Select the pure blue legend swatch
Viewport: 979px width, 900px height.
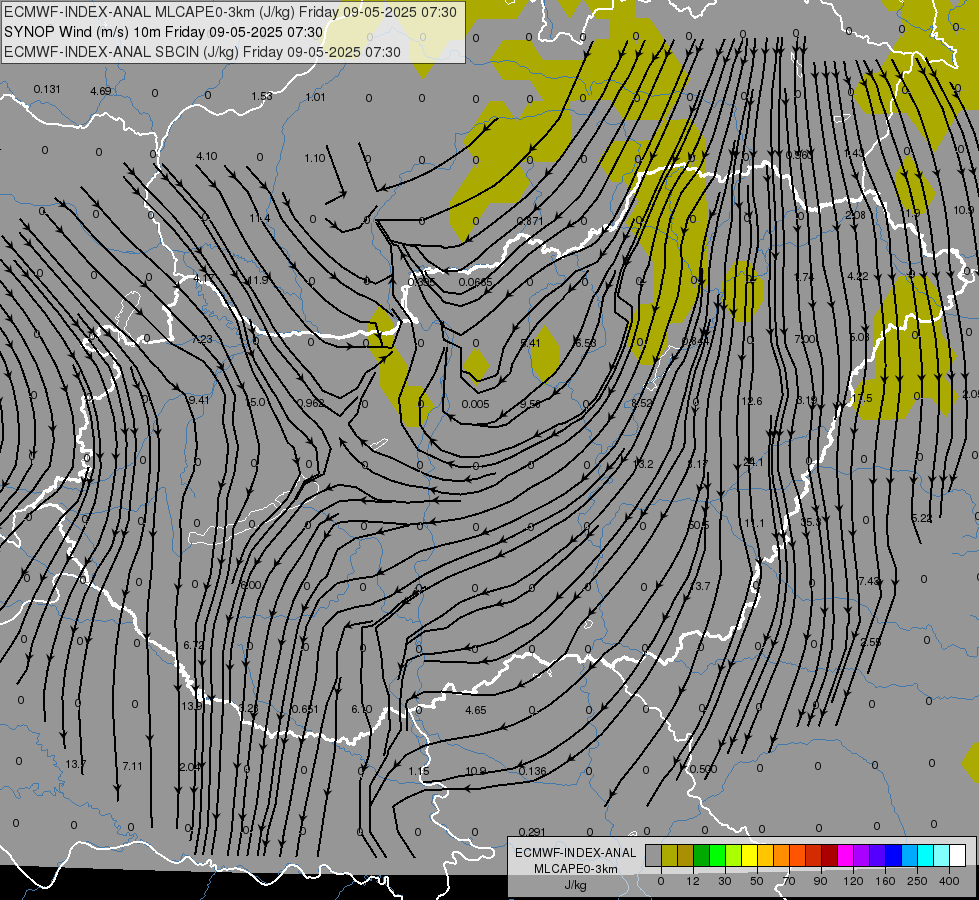(x=893, y=855)
